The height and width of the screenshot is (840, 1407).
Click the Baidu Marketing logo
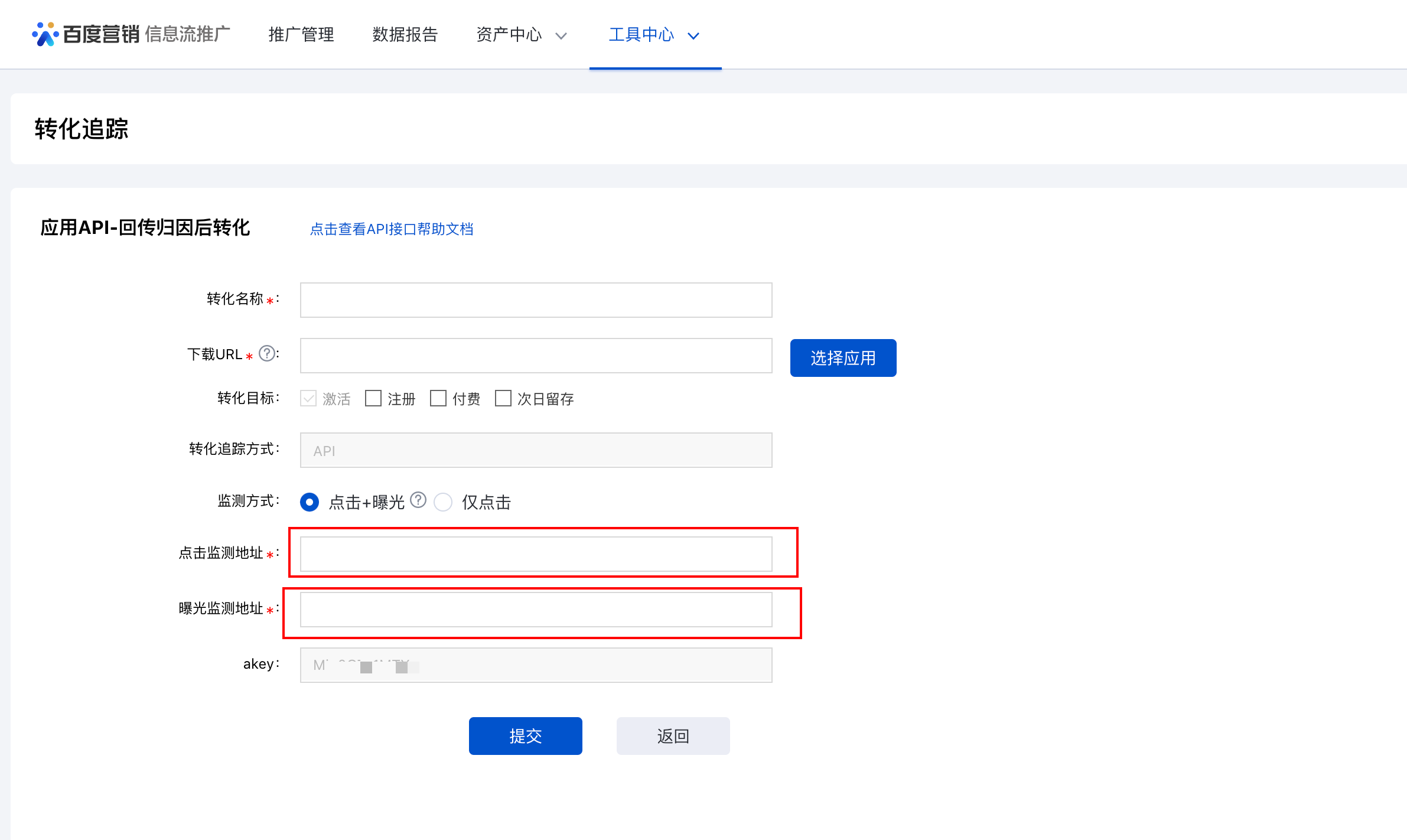point(86,34)
